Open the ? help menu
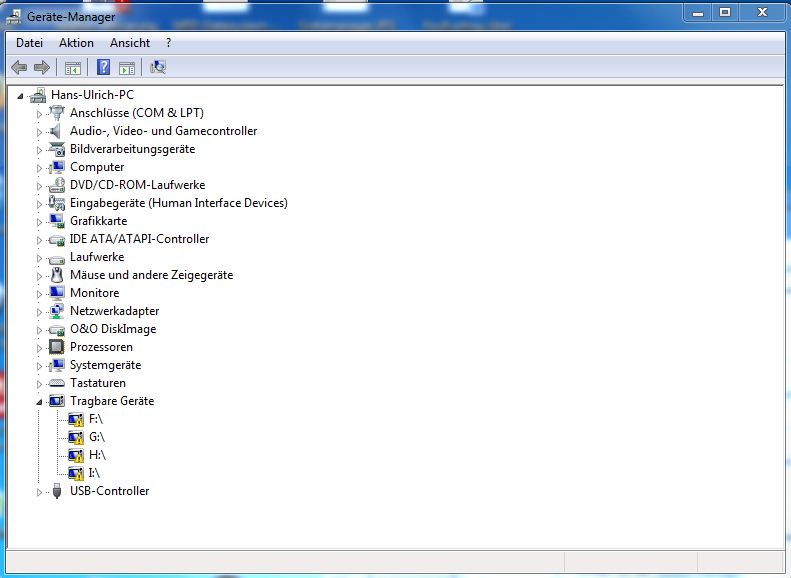 pos(168,43)
